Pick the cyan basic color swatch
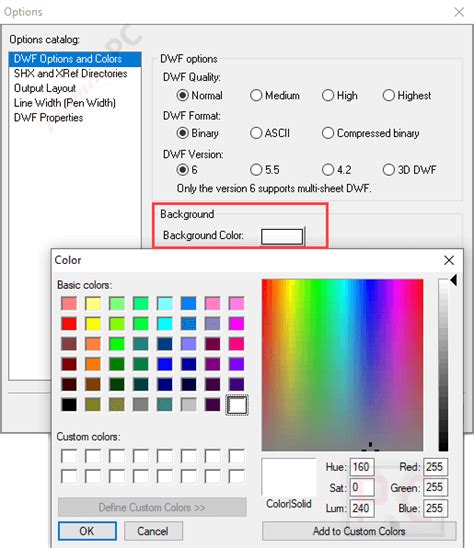Image resolution: width=474 pixels, height=548 pixels. click(x=165, y=324)
